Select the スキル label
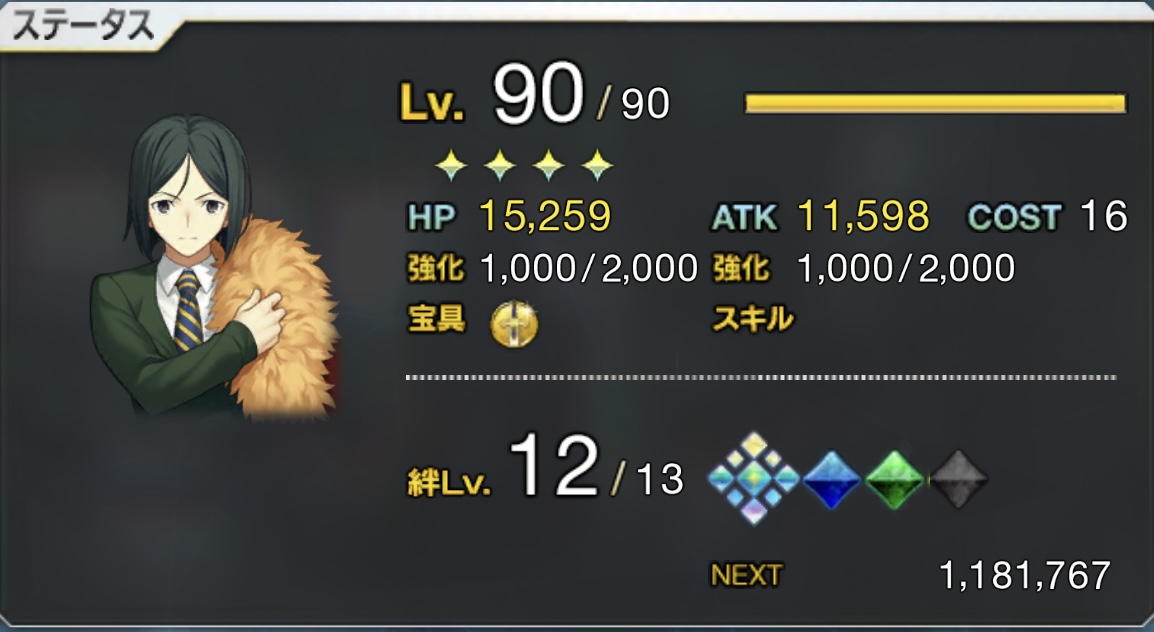1154x632 pixels. pyautogui.click(x=753, y=319)
